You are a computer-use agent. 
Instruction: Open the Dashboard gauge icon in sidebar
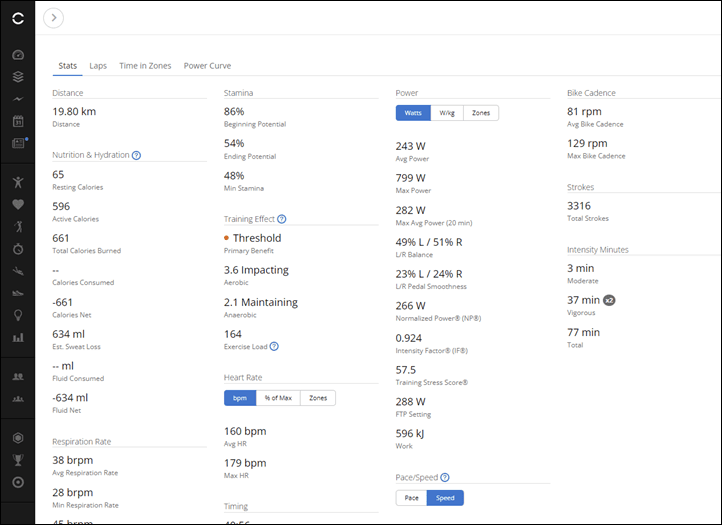coord(18,55)
